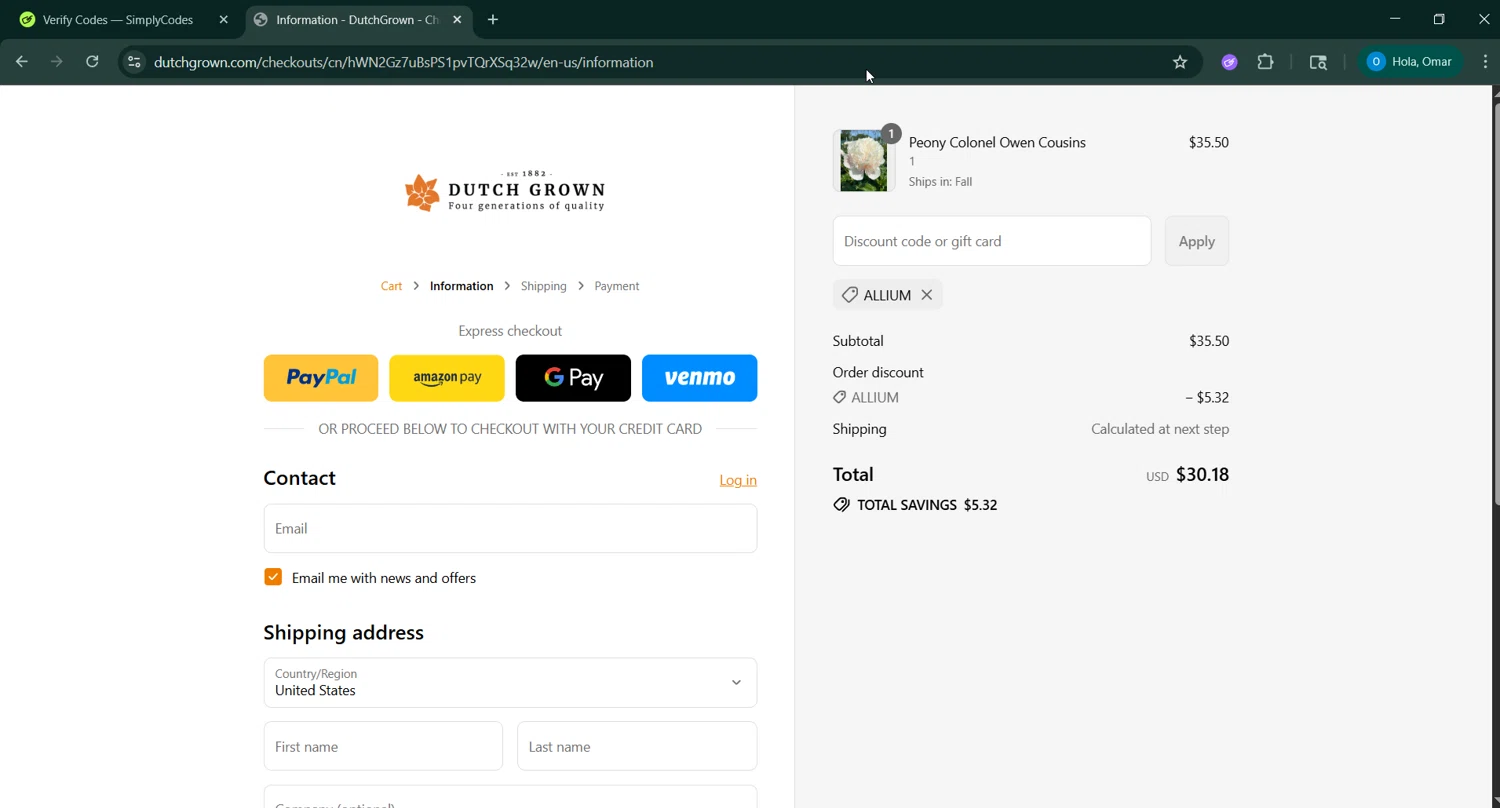Click the ALLIUM tag icon chip
Image resolution: width=1500 pixels, height=808 pixels.
(x=850, y=295)
